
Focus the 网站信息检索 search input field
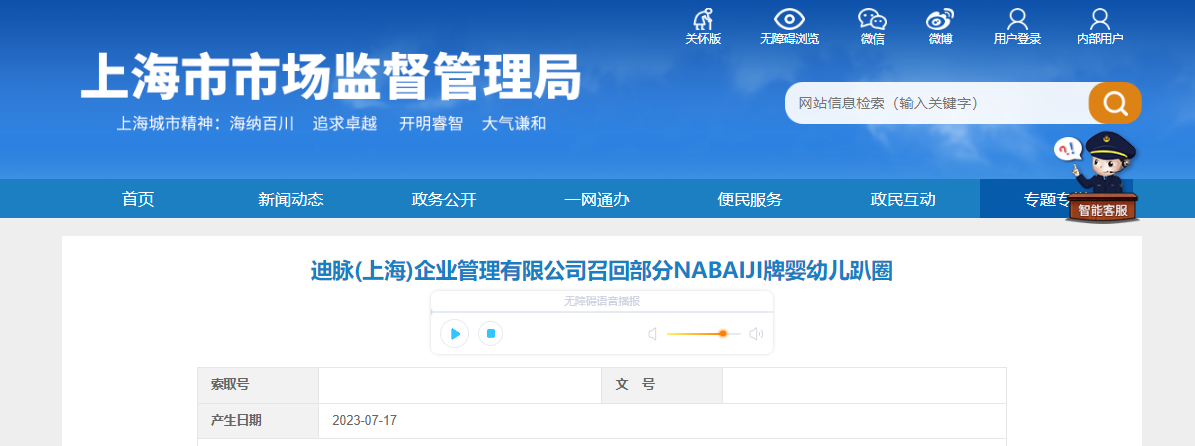click(x=937, y=103)
